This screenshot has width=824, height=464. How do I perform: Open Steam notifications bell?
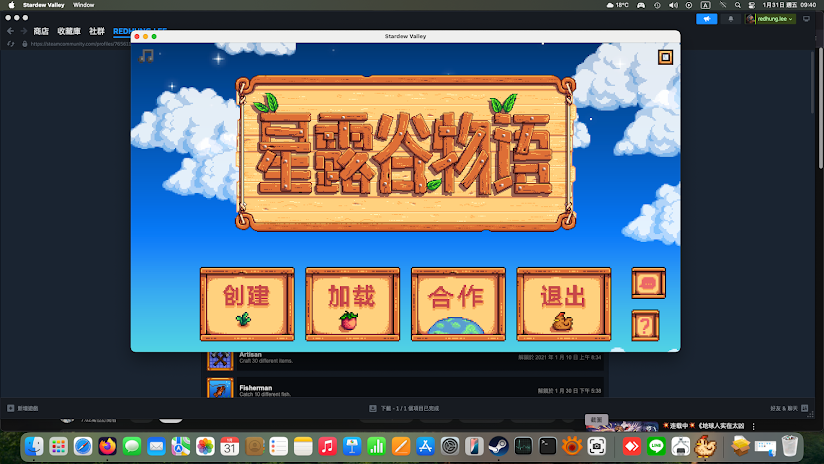pos(730,19)
